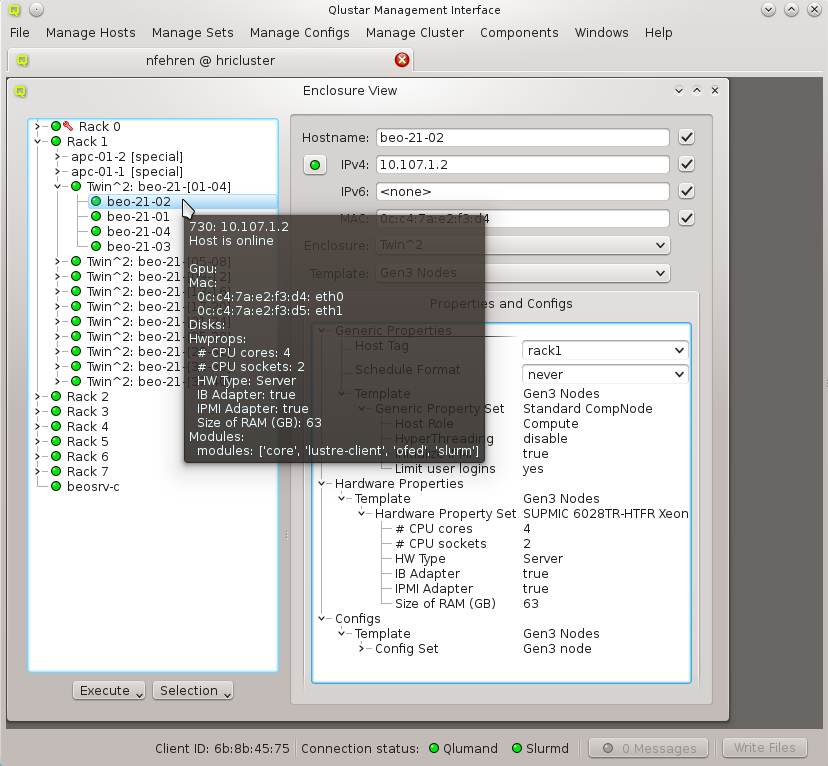This screenshot has width=828, height=766.
Task: Click green status dot of beo-21-02
Action: point(96,201)
